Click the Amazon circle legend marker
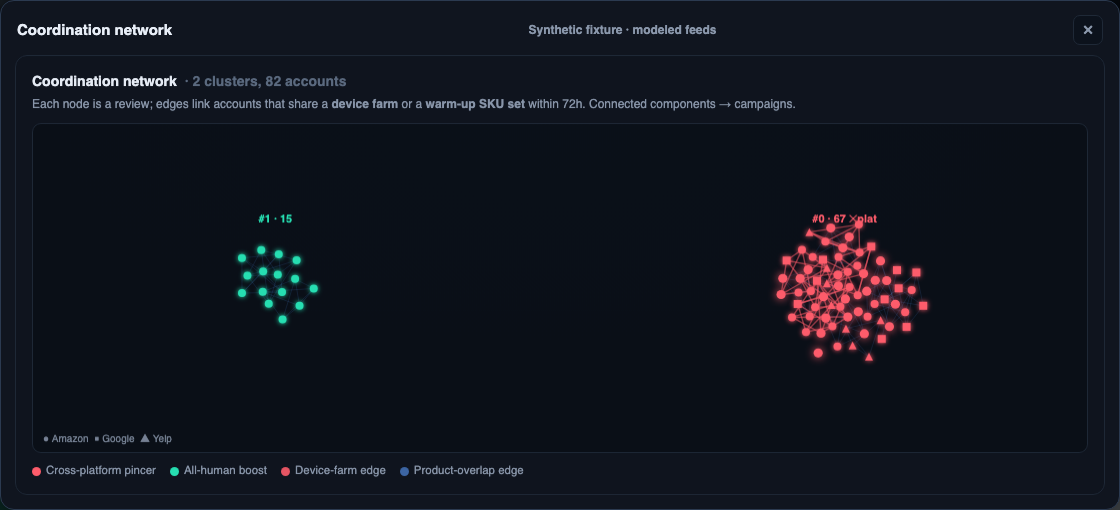The image size is (1120, 510). coord(46,439)
